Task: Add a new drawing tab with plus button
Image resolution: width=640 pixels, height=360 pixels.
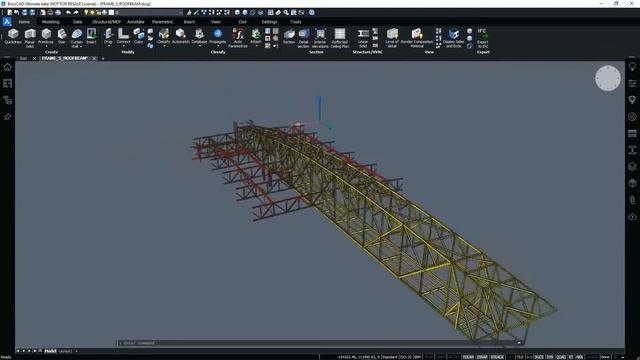Action: tap(103, 59)
